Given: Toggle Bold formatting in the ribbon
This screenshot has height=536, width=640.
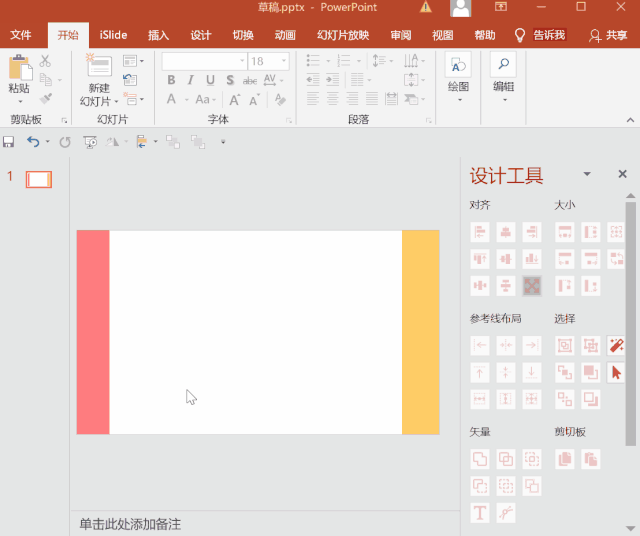Looking at the screenshot, I should coord(171,80).
